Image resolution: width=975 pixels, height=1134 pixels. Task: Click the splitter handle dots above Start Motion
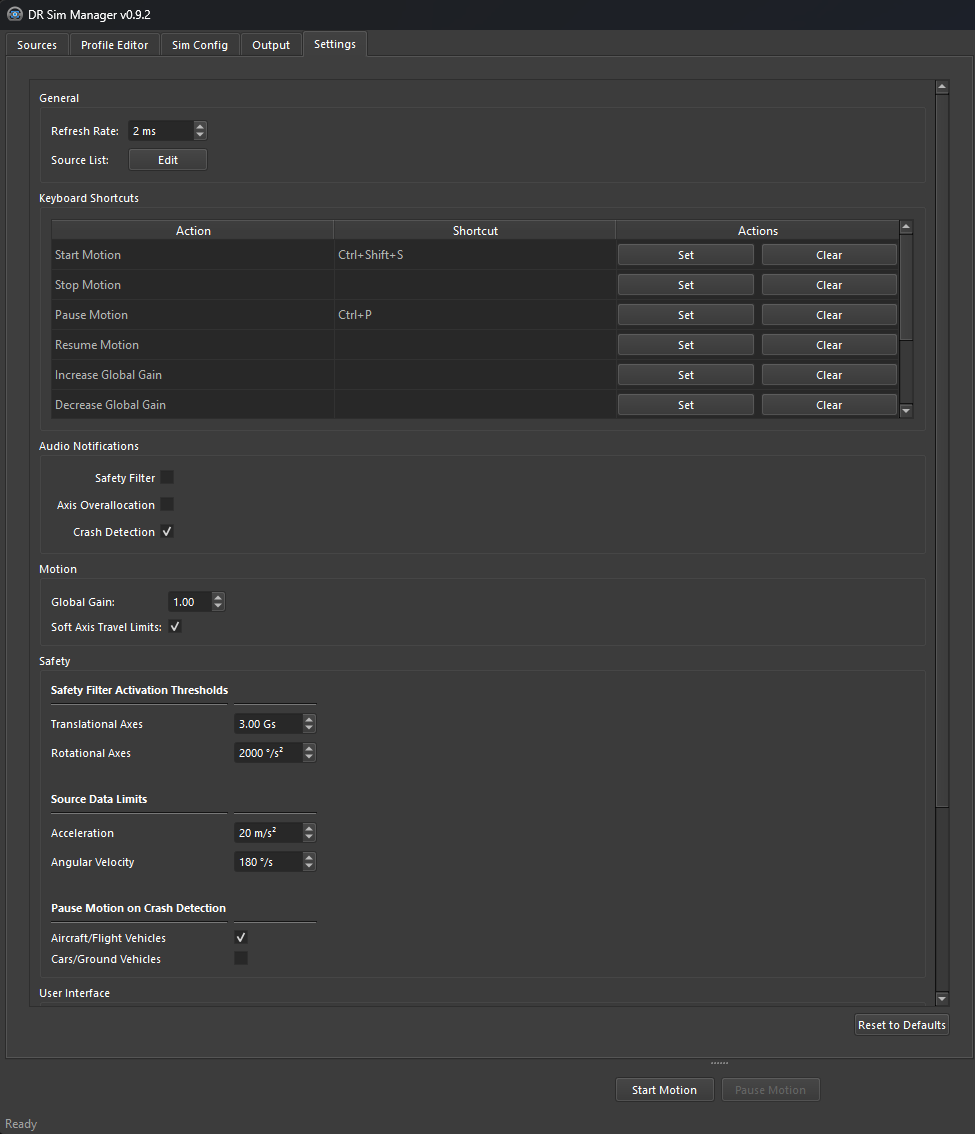click(719, 1063)
